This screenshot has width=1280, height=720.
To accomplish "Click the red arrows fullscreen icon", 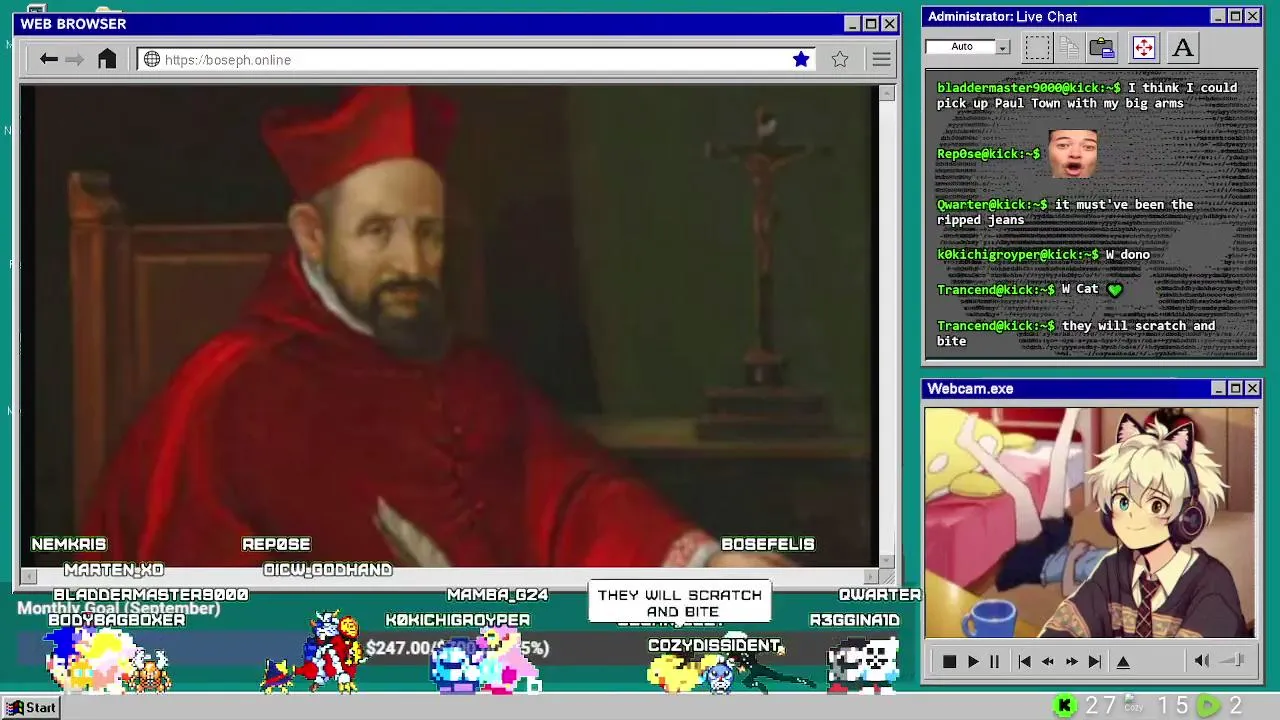I will (x=1144, y=47).
